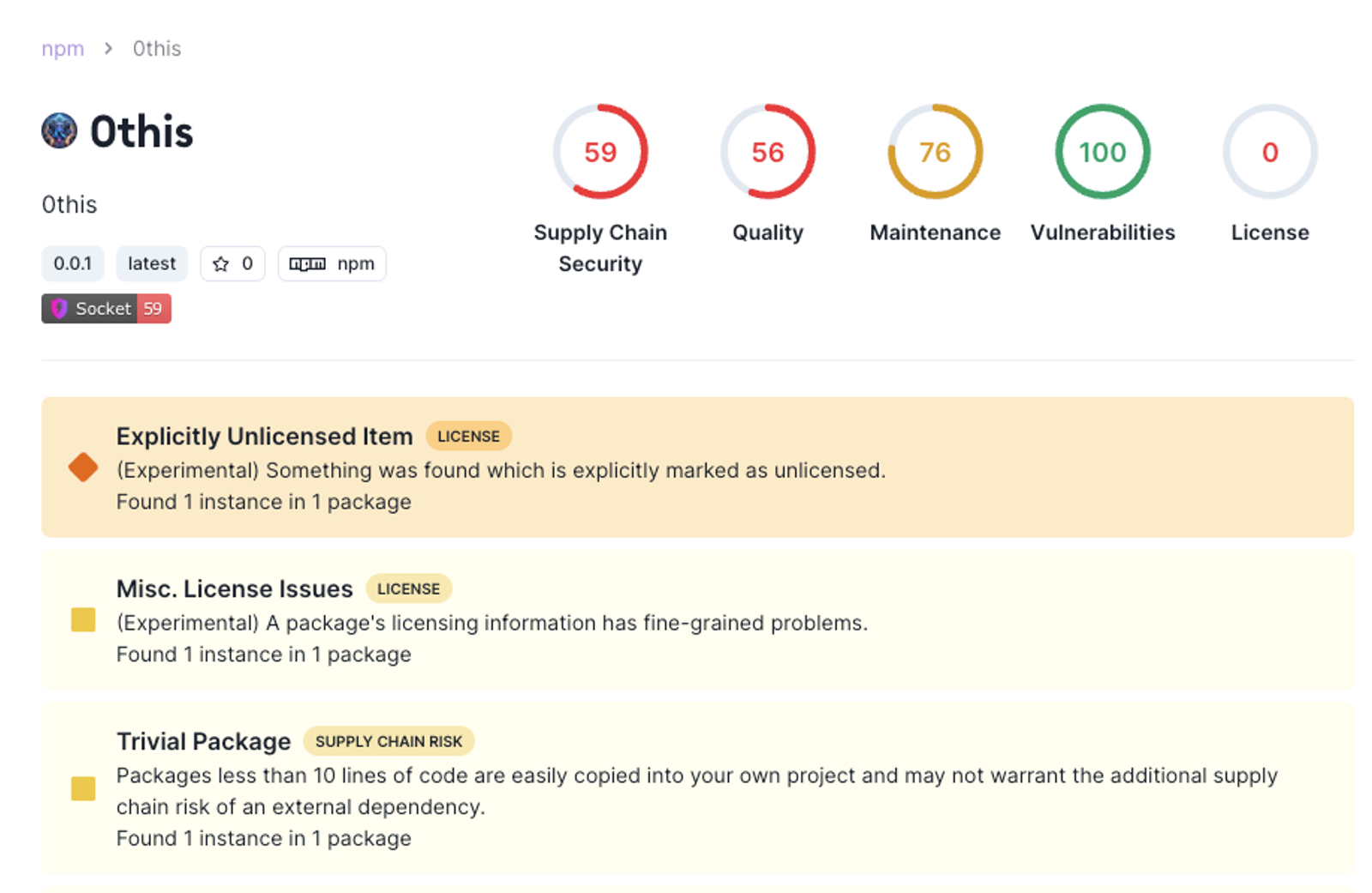View the Vulnerabilities score 100 ring

click(x=1103, y=152)
